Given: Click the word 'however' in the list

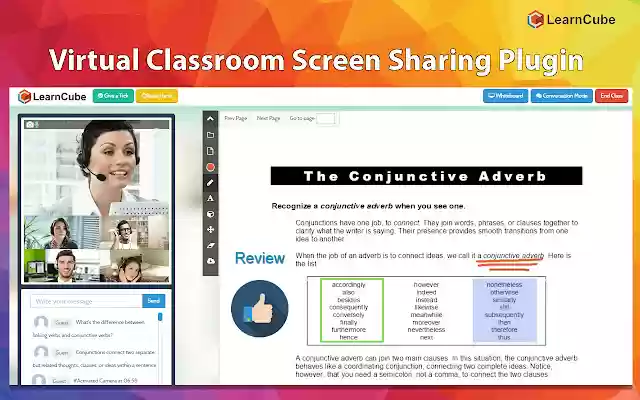Looking at the screenshot, I should [x=426, y=285].
